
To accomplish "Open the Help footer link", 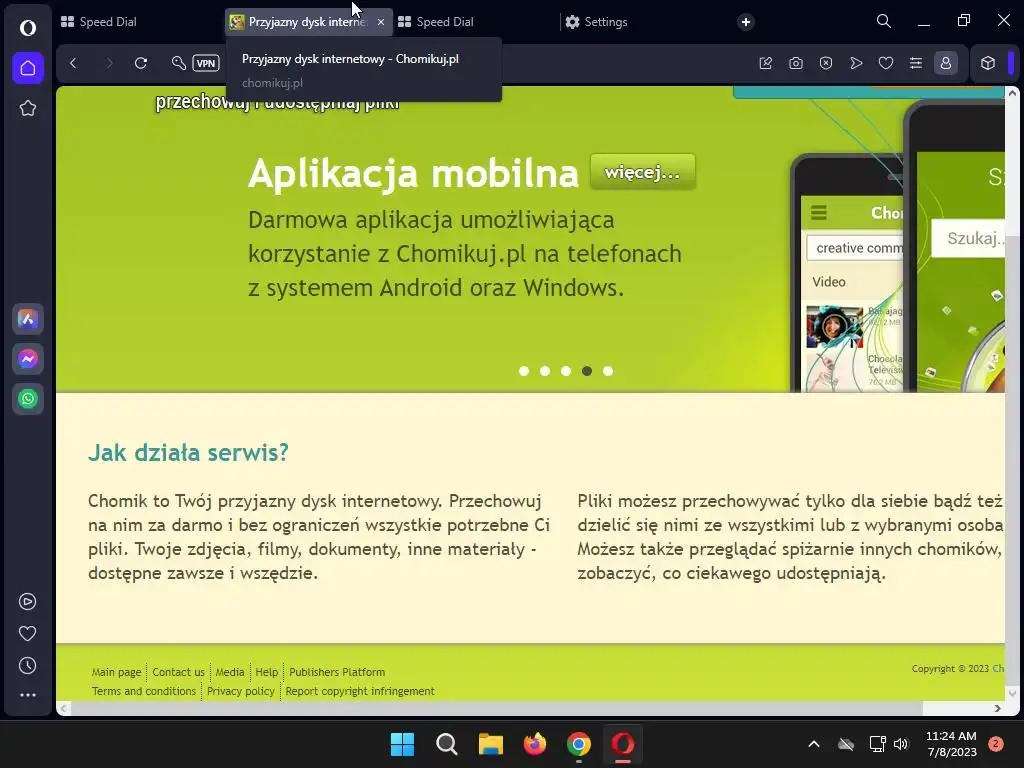I will click(266, 672).
